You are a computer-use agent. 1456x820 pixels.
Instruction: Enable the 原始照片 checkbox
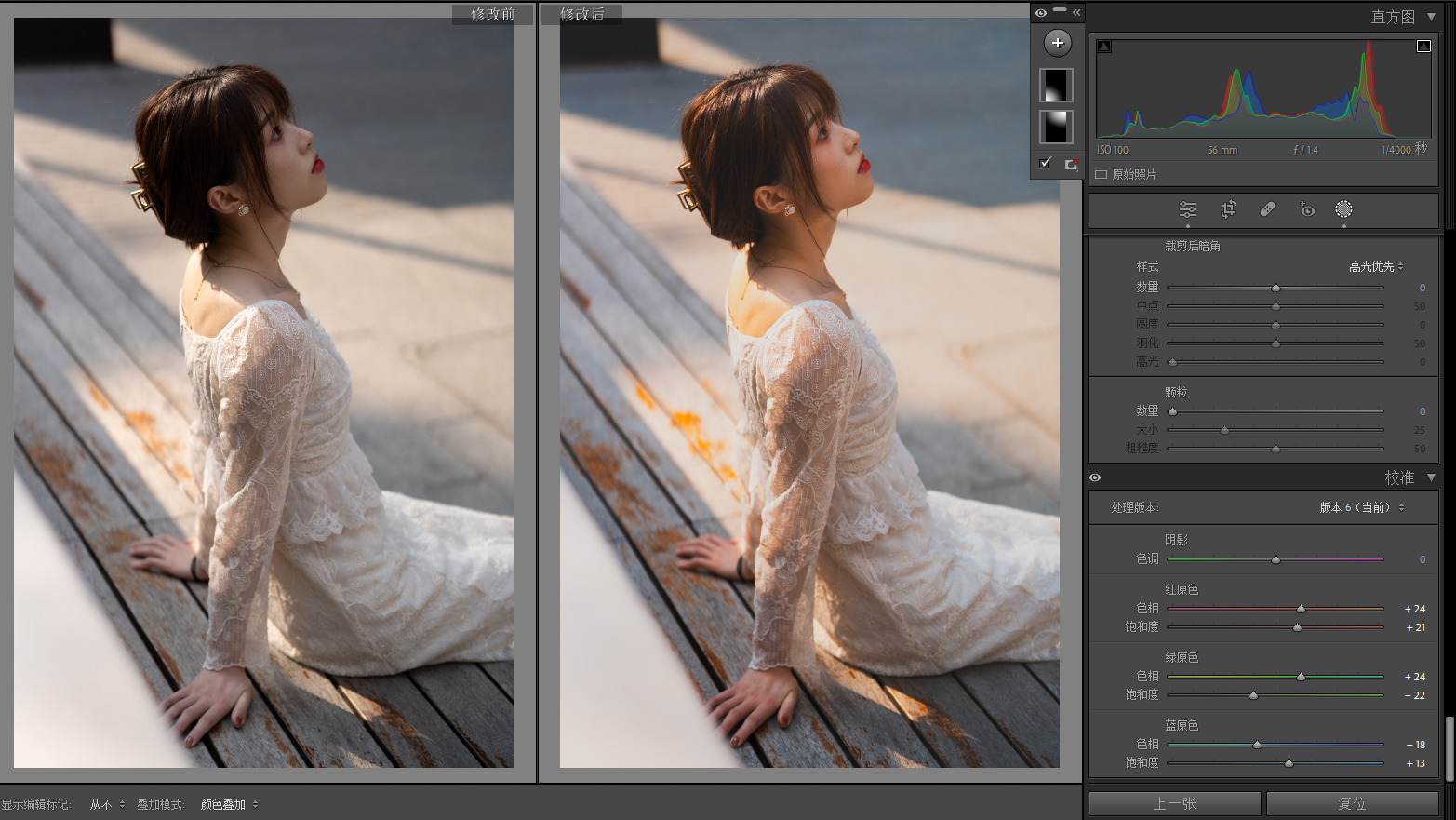click(1102, 174)
